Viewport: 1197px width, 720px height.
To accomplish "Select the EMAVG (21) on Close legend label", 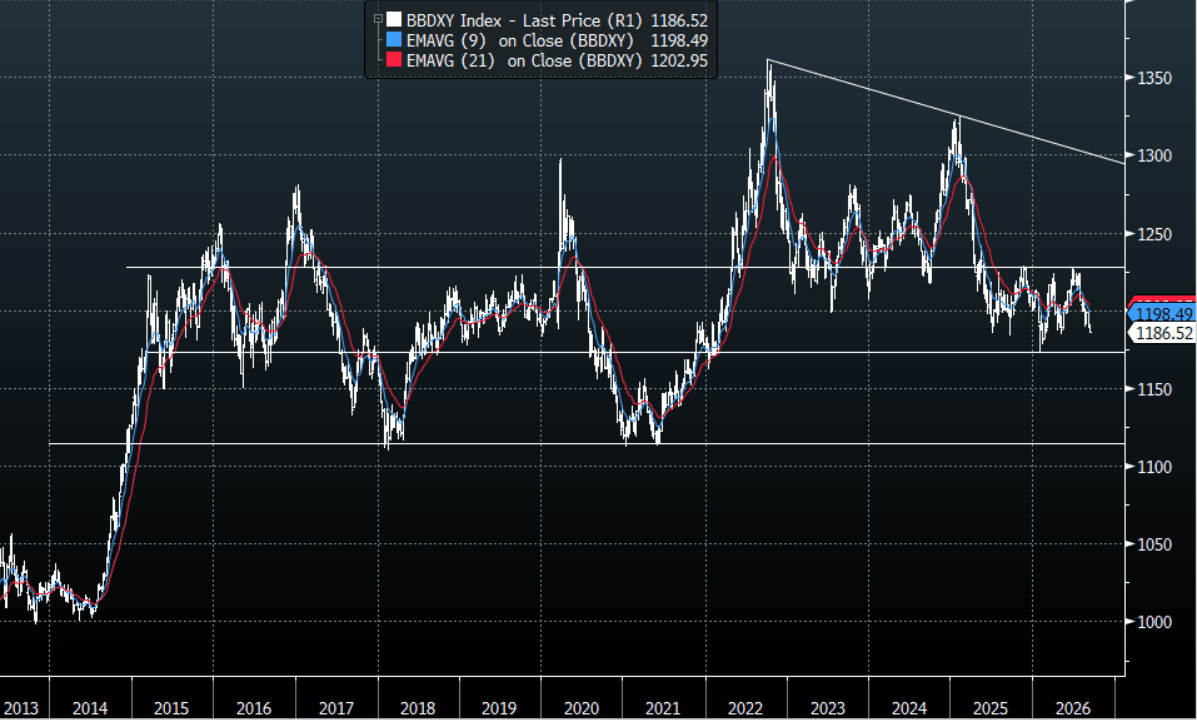I will coord(524,60).
